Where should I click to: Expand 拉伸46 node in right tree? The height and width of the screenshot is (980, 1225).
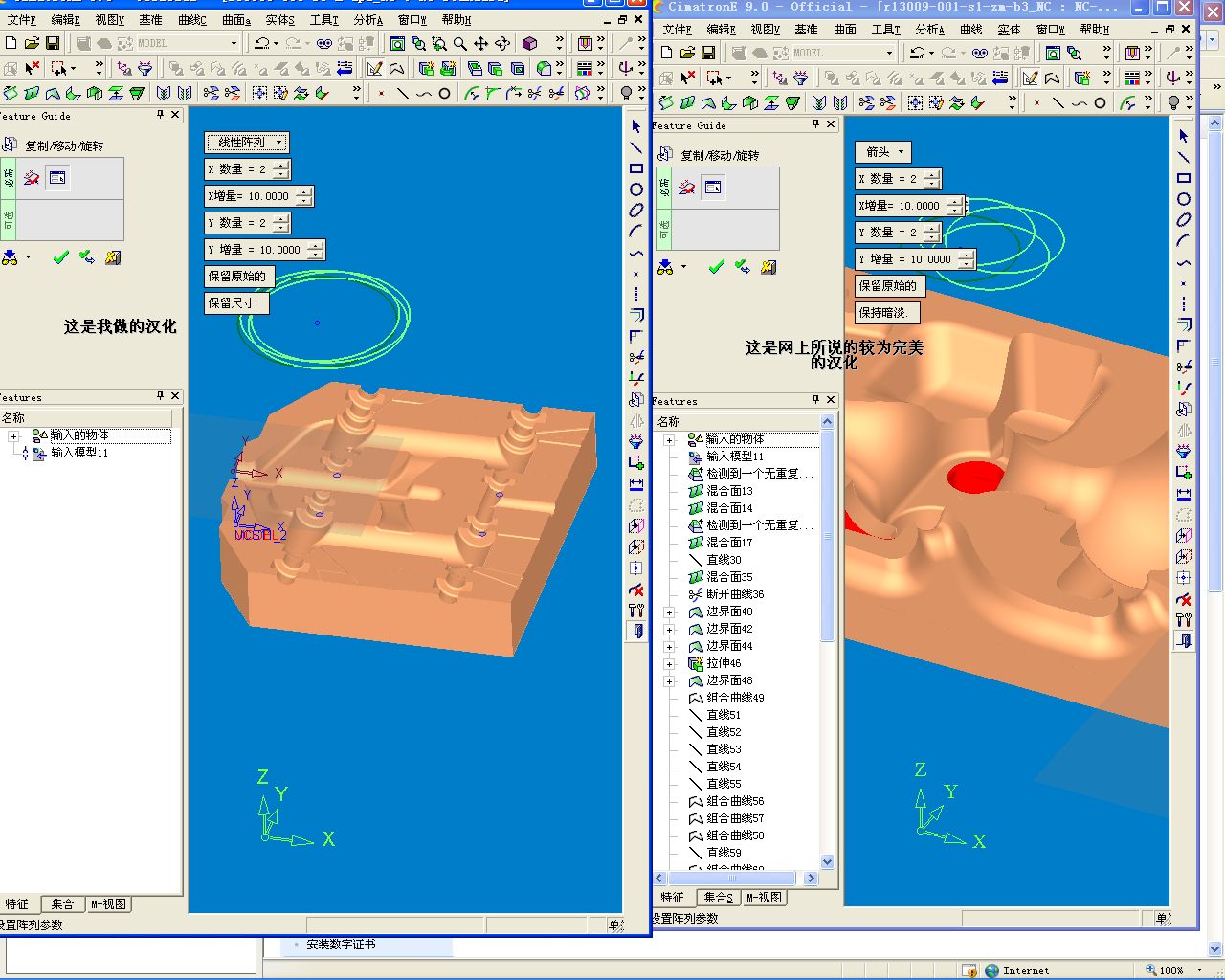coord(669,663)
